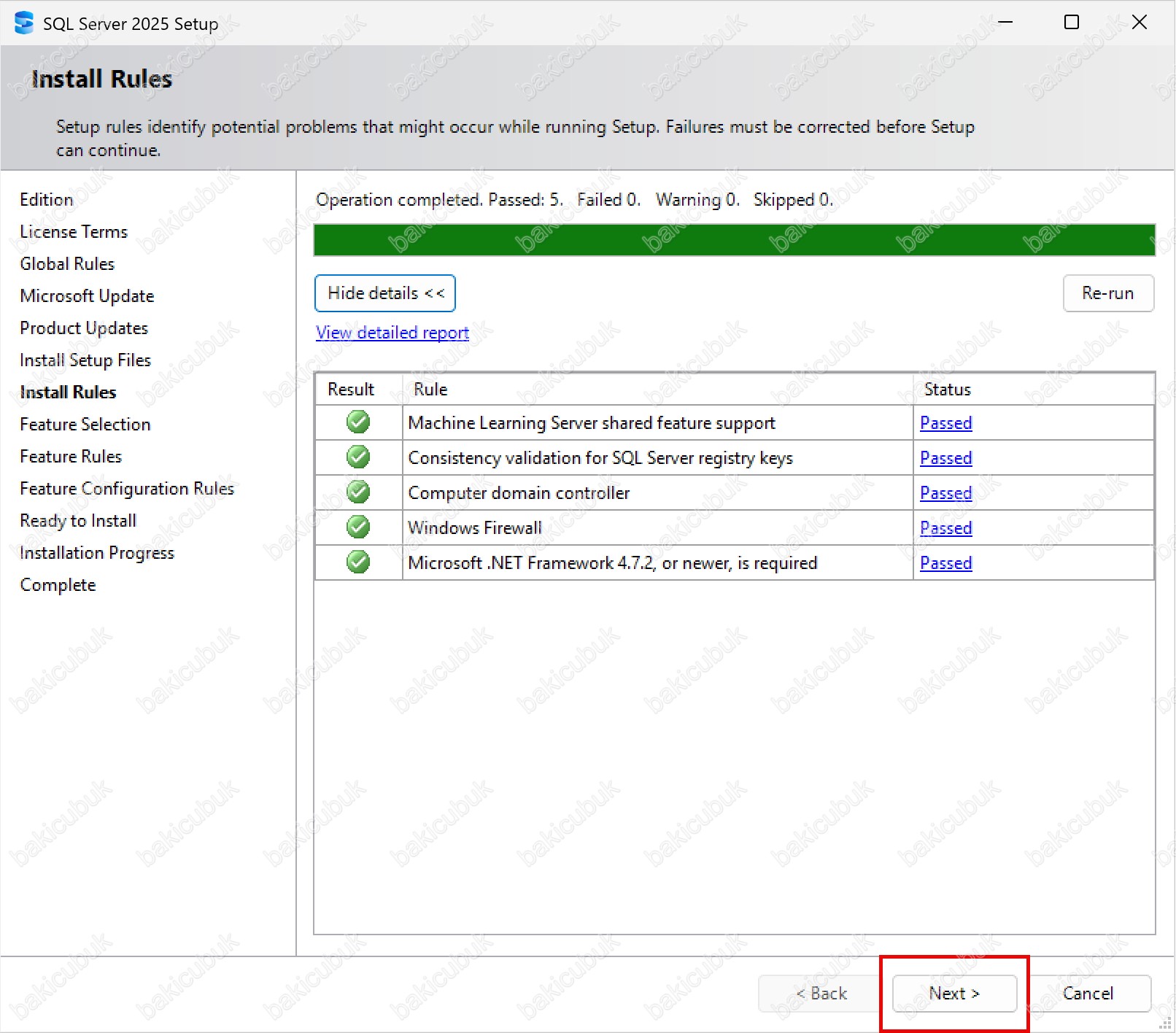This screenshot has height=1033, width=1176.
Task: Click green check icon for Windows Firewall rule
Action: 358,527
